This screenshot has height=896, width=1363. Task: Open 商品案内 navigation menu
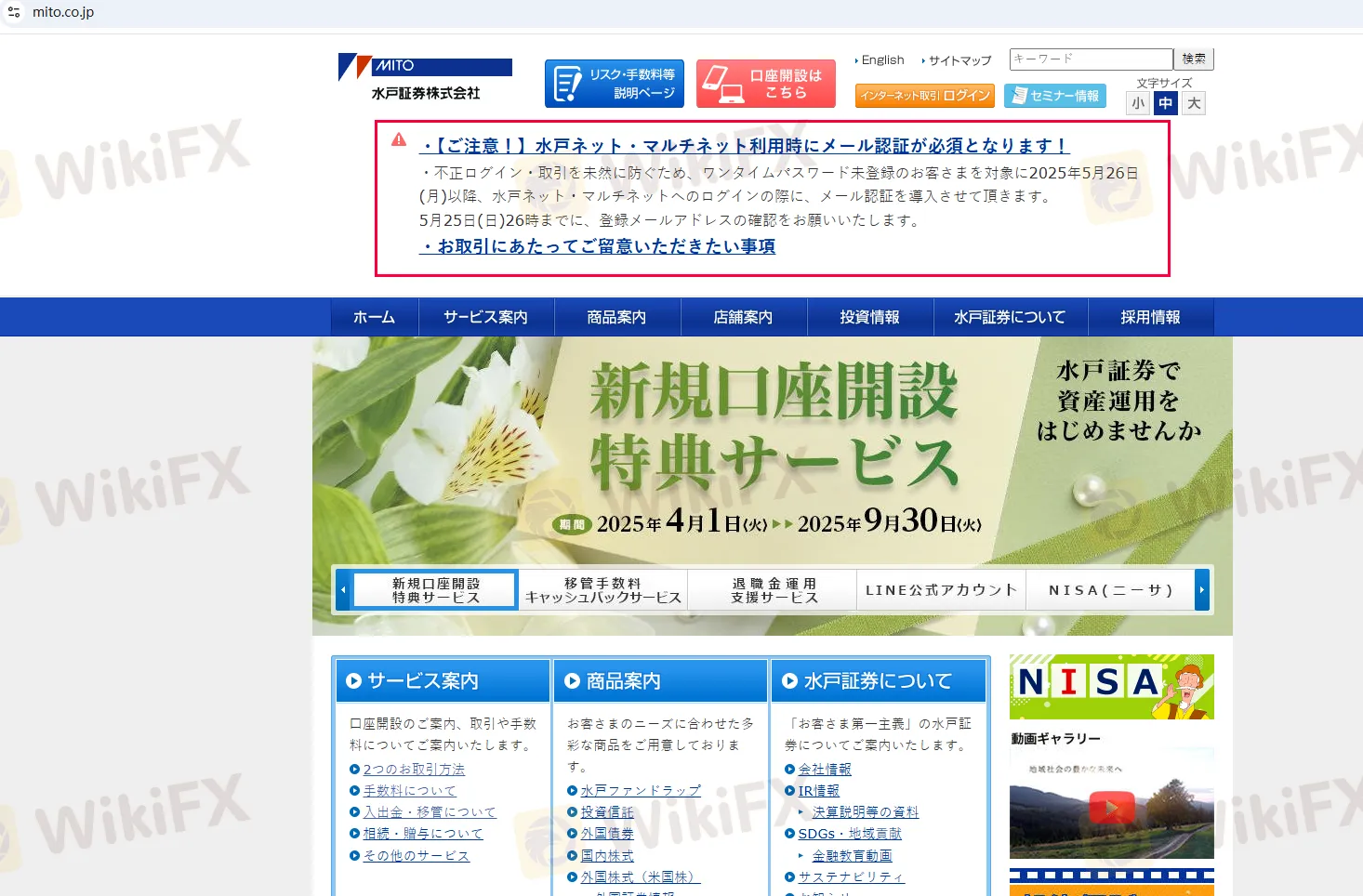[617, 317]
